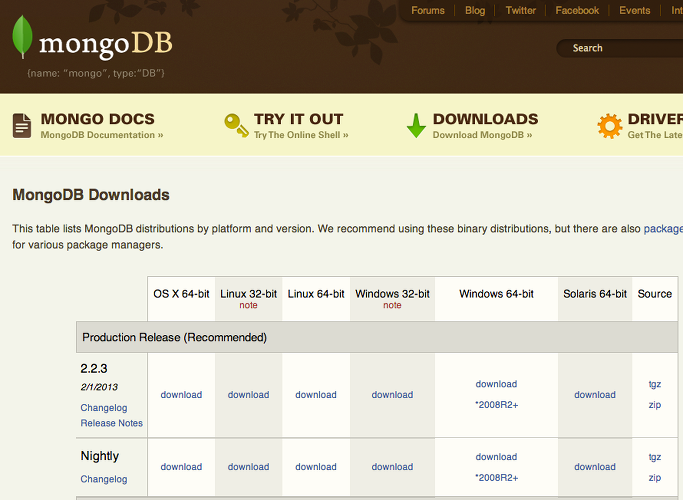
Task: Click the Mongo Docs document icon
Action: (x=22, y=125)
